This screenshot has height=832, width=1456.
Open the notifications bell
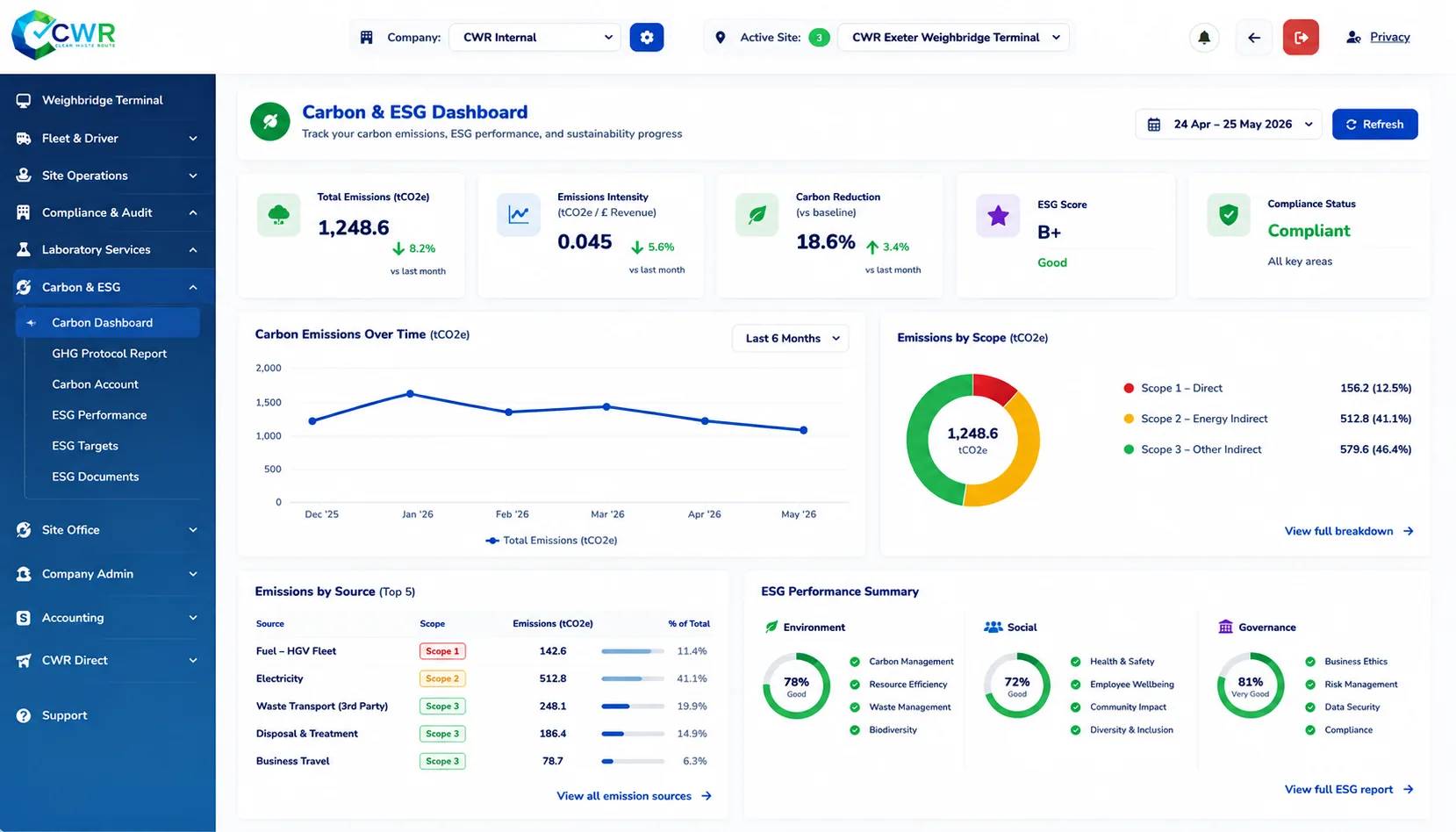pos(1204,38)
